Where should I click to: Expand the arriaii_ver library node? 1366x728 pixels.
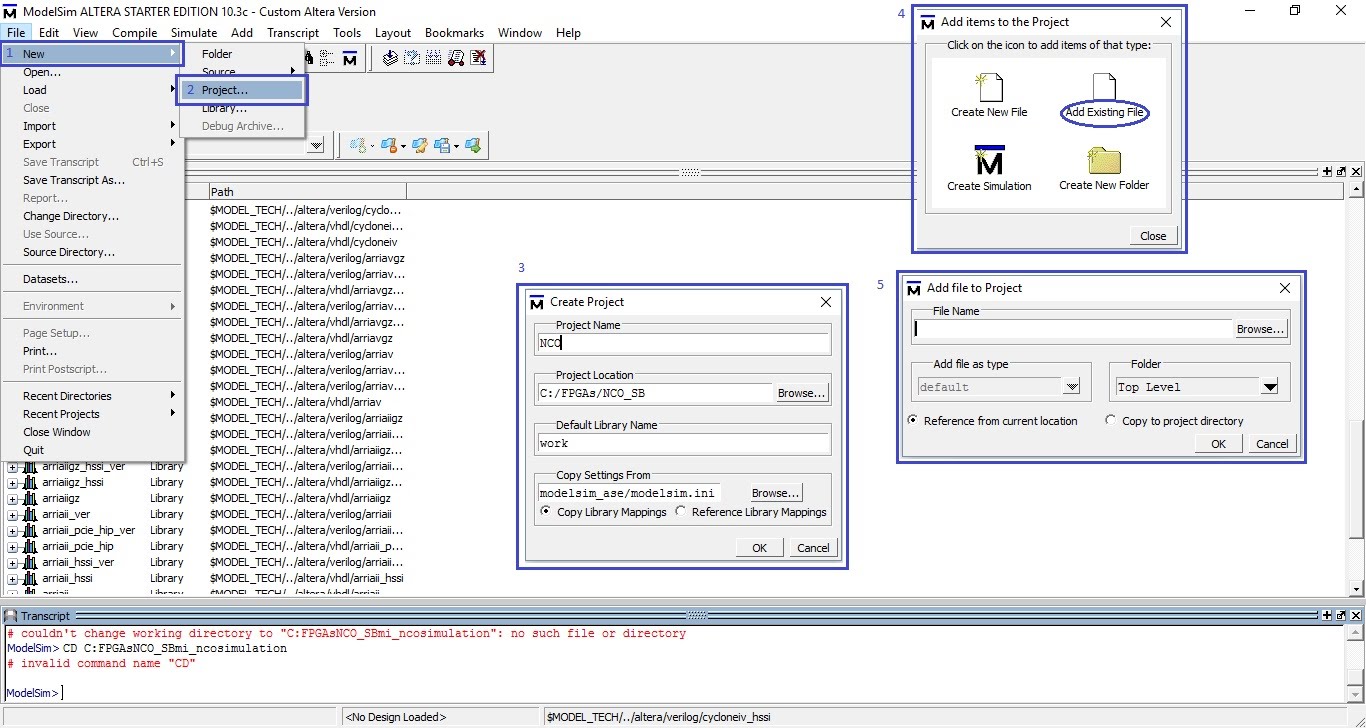12,514
